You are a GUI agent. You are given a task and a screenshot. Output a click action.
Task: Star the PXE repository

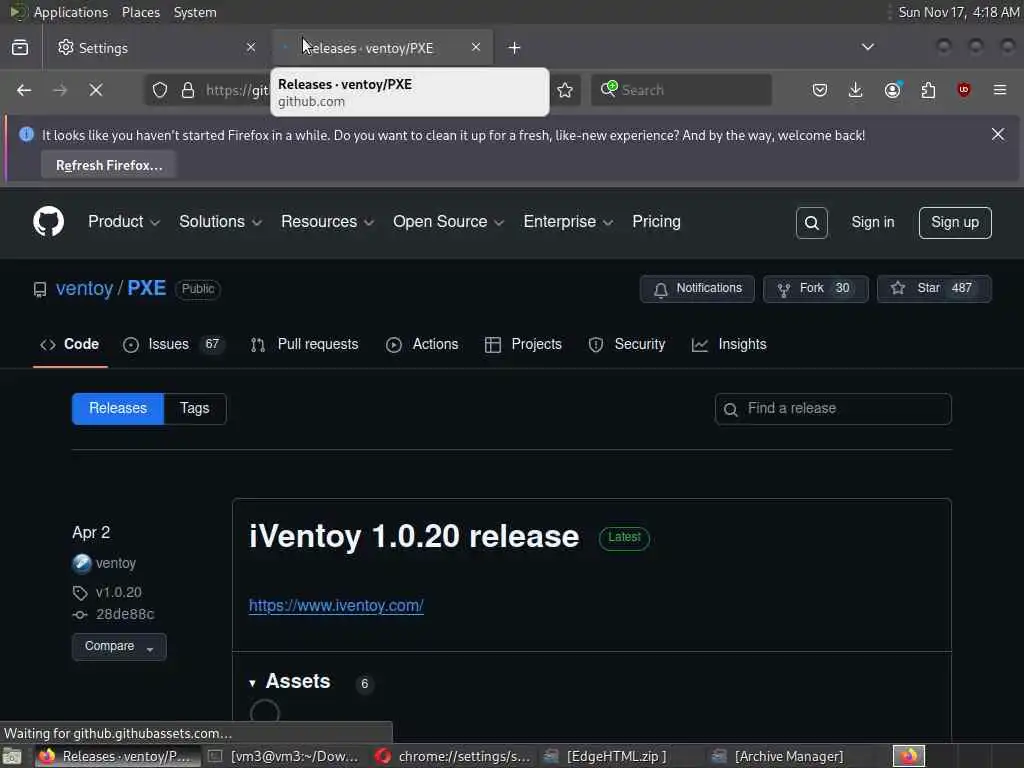(934, 289)
